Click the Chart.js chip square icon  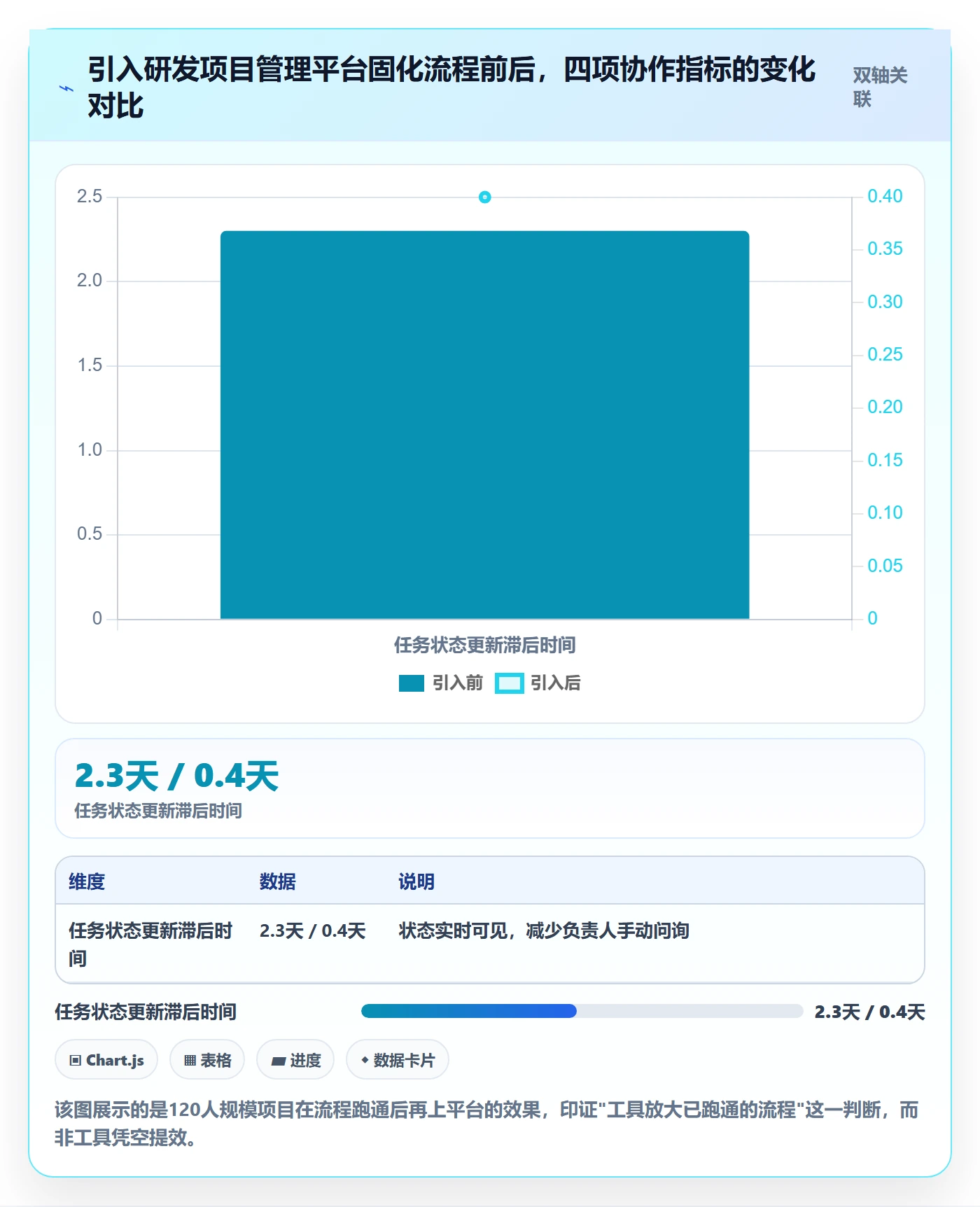click(x=76, y=1061)
